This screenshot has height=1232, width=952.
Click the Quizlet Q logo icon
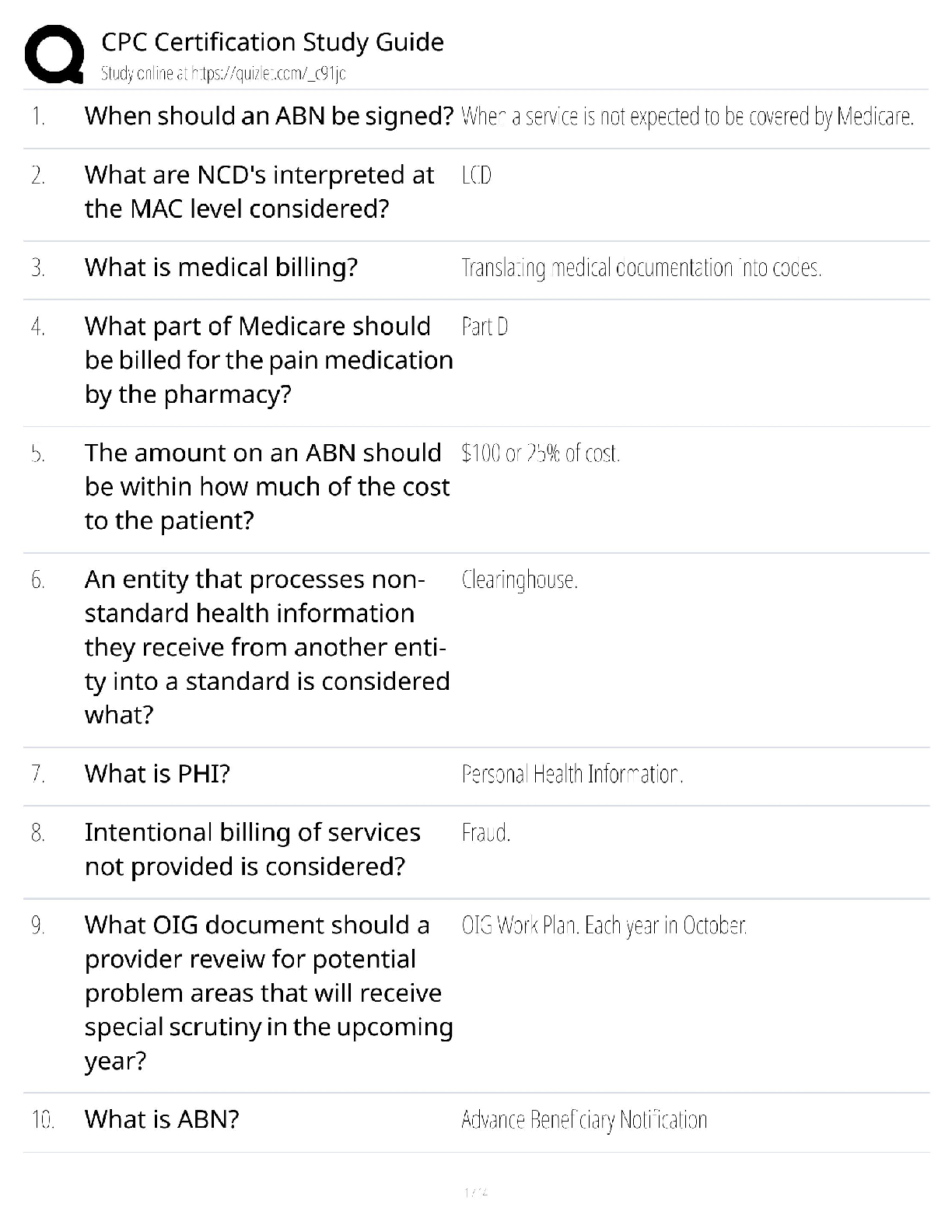[x=54, y=54]
